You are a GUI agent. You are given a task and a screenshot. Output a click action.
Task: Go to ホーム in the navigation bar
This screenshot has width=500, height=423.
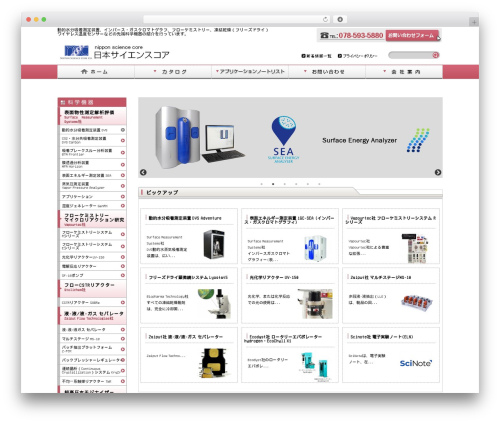[x=96, y=72]
